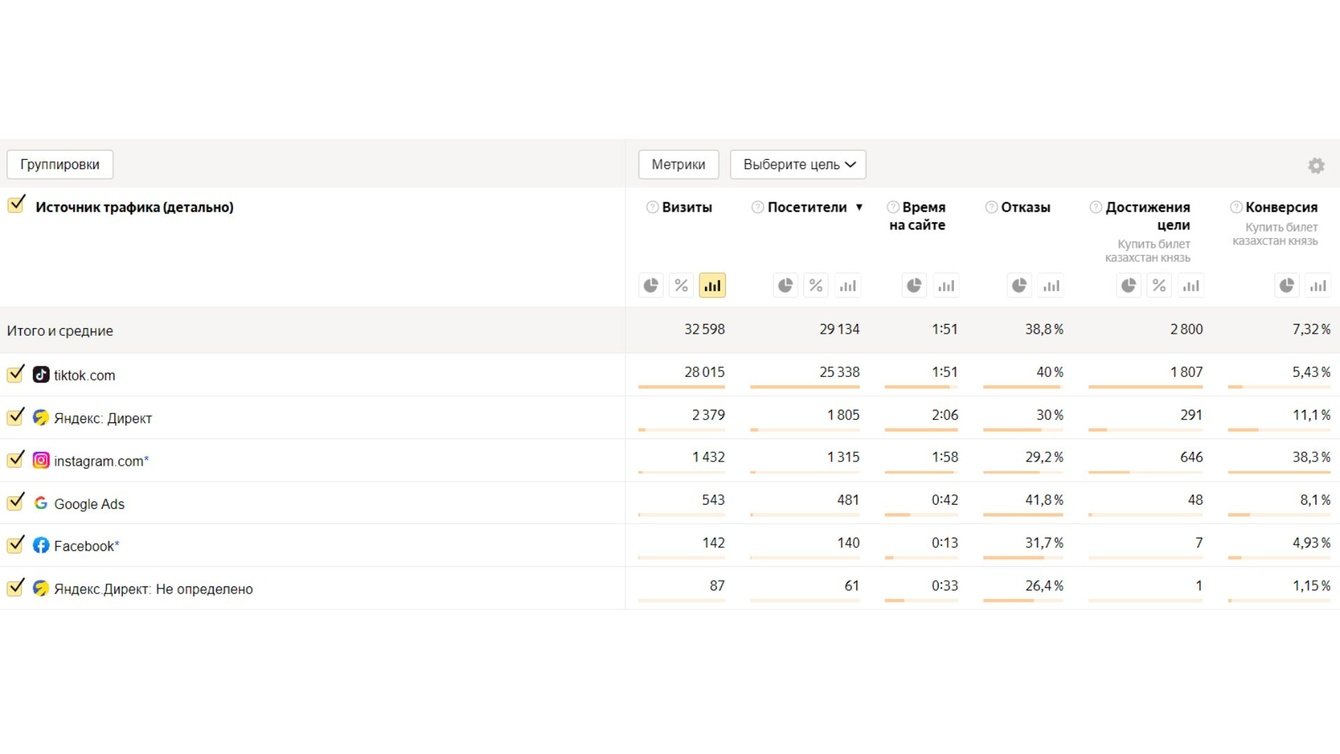Click the highlighted bar chart icon under Визиты
Viewport: 1340px width, 754px height.
tap(712, 286)
